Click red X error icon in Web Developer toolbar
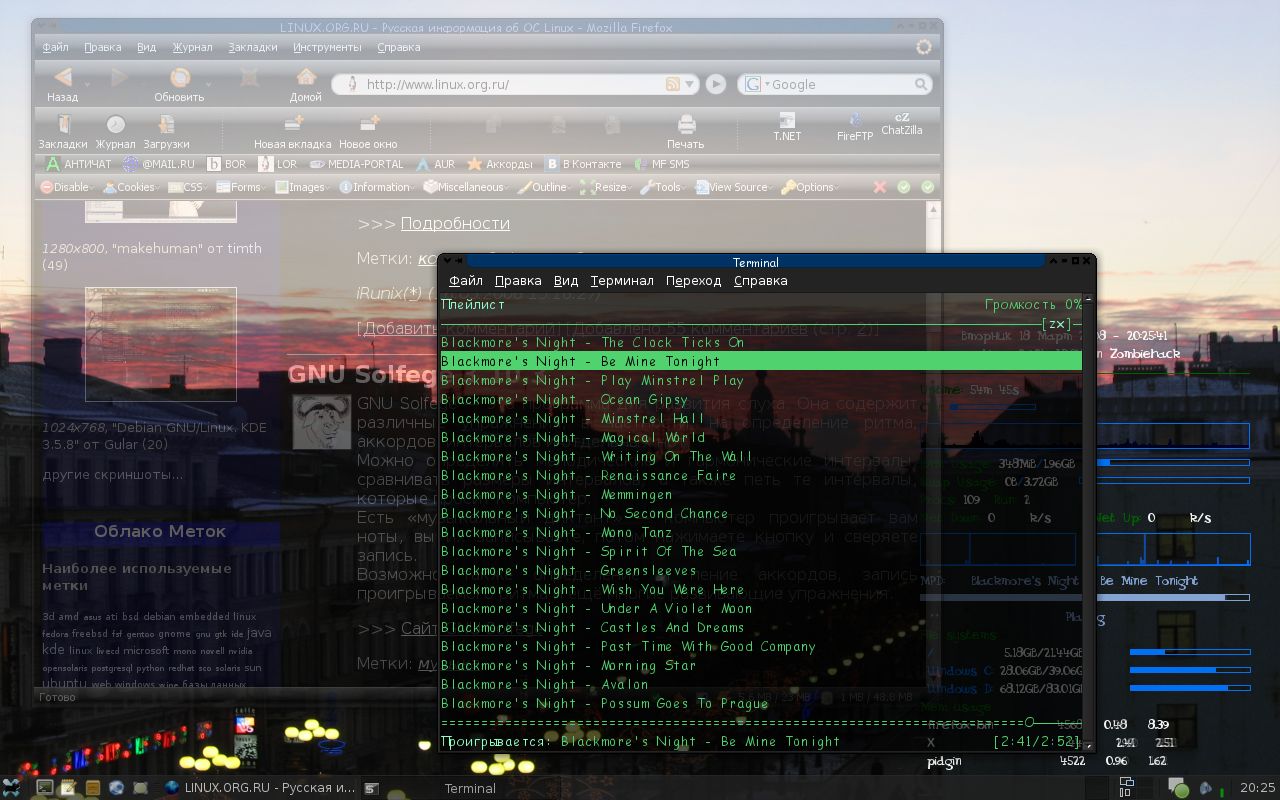Image resolution: width=1280 pixels, height=800 pixels. (x=880, y=187)
